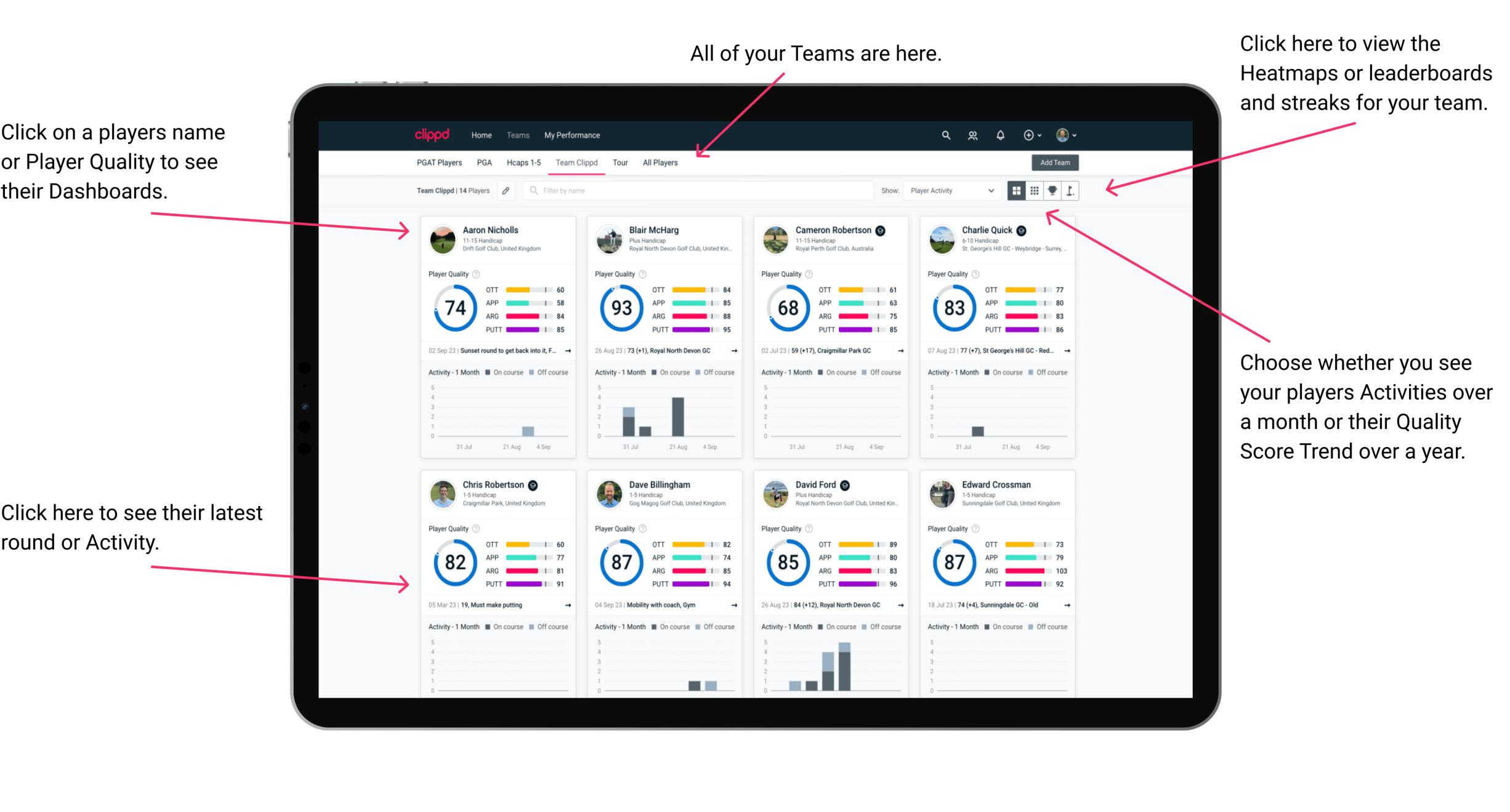Click the search magnifier icon
The height and width of the screenshot is (812, 1510).
(943, 135)
